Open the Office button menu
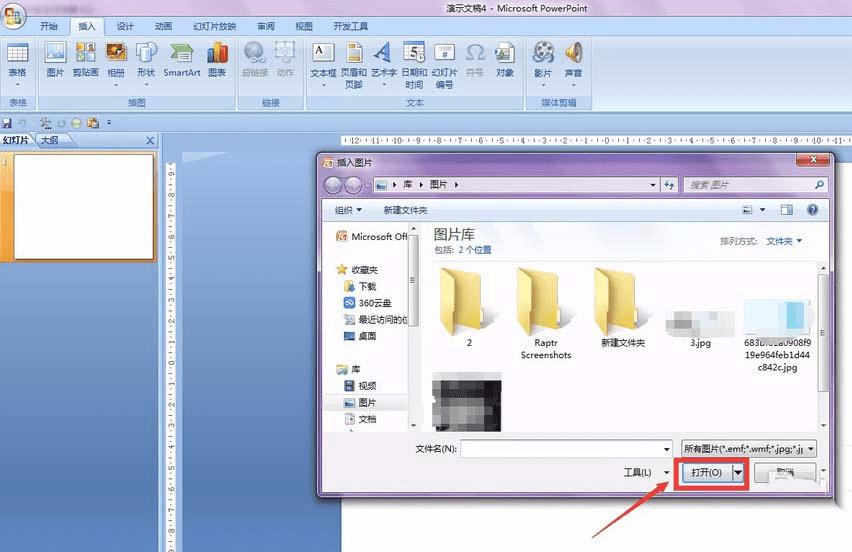Viewport: 852px width, 552px height. (x=14, y=15)
